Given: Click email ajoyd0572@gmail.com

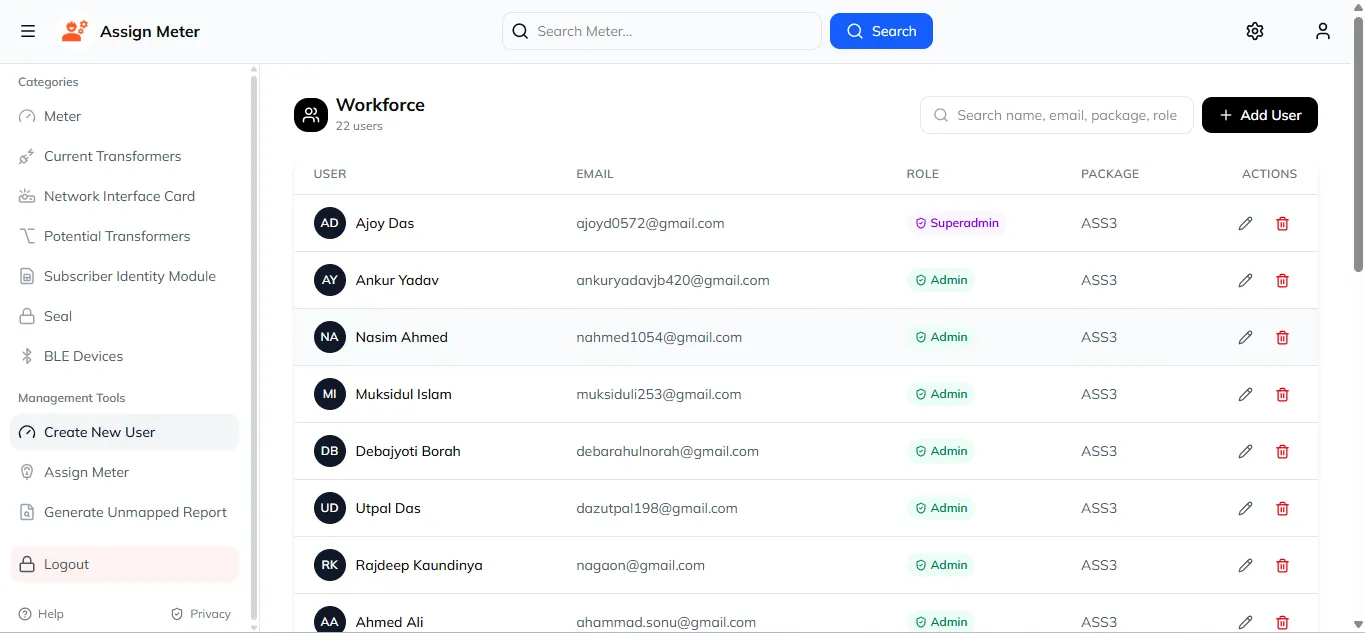Looking at the screenshot, I should click(650, 223).
